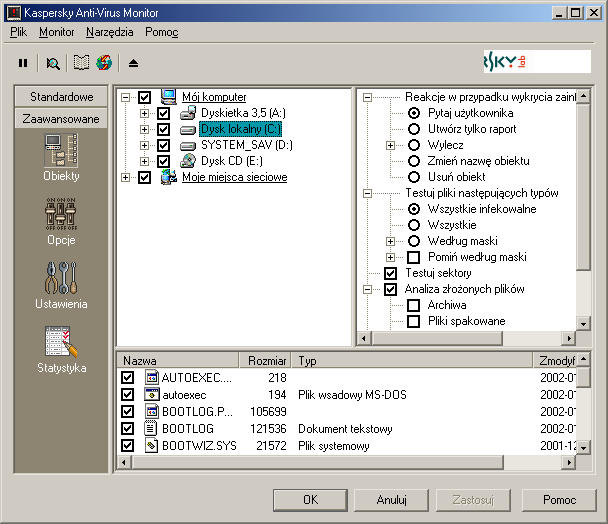Click the file list scroll right arrow

569,462
